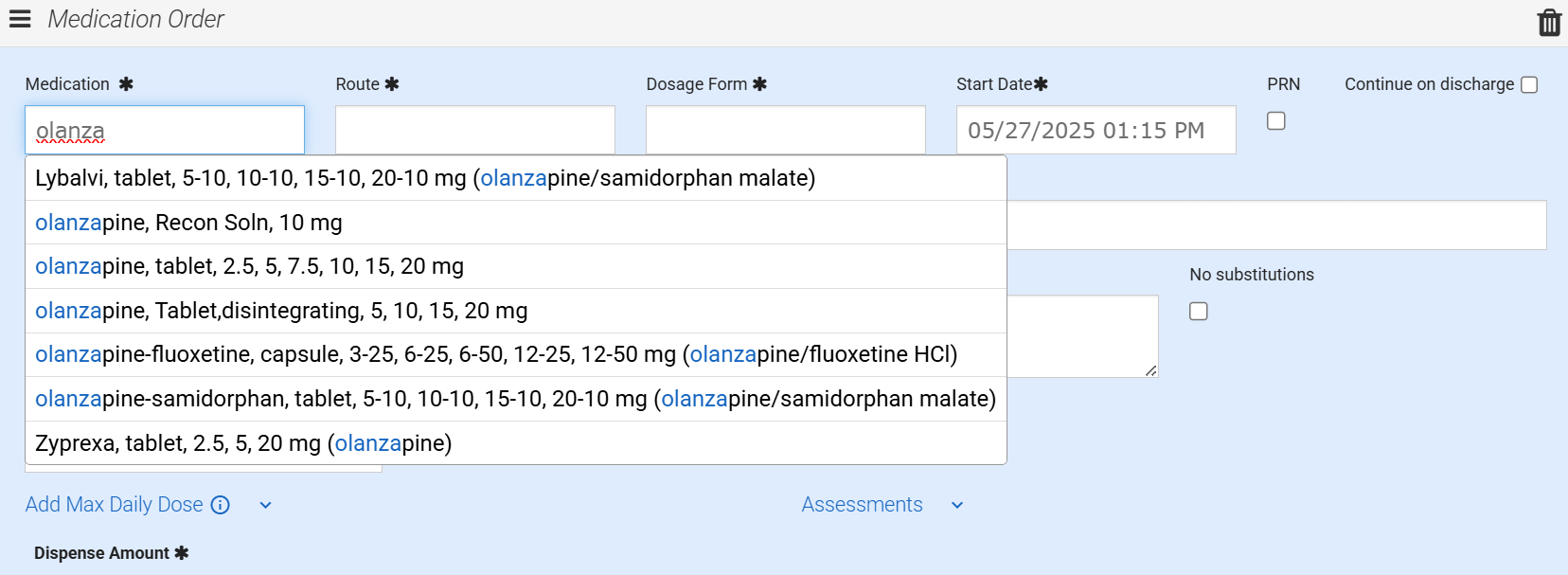Check the No substitutions box
The height and width of the screenshot is (575, 1568).
pyautogui.click(x=1199, y=312)
